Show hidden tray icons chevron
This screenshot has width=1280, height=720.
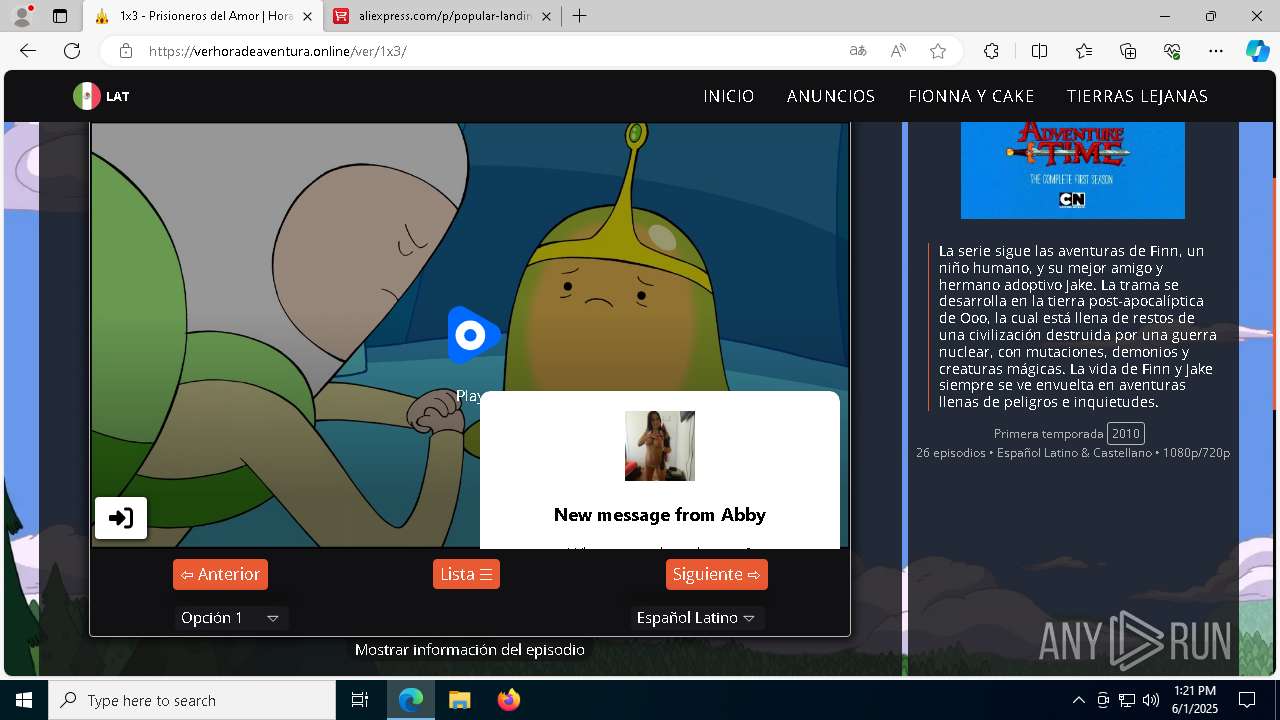point(1078,700)
